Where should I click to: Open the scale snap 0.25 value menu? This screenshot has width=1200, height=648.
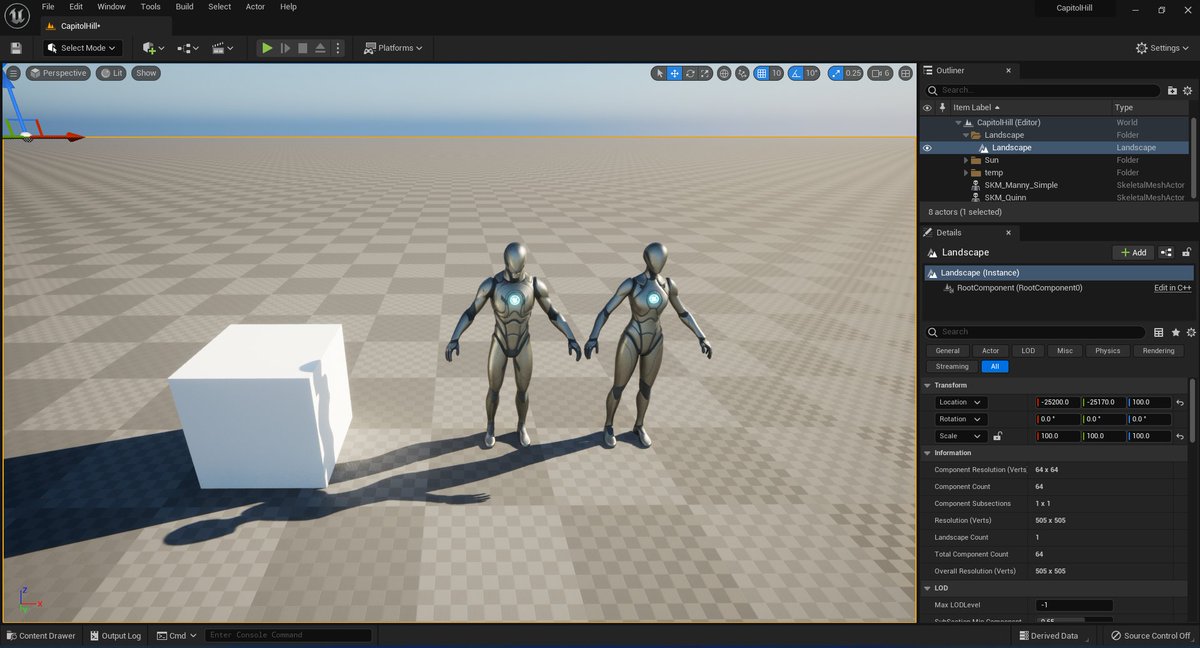coord(853,73)
